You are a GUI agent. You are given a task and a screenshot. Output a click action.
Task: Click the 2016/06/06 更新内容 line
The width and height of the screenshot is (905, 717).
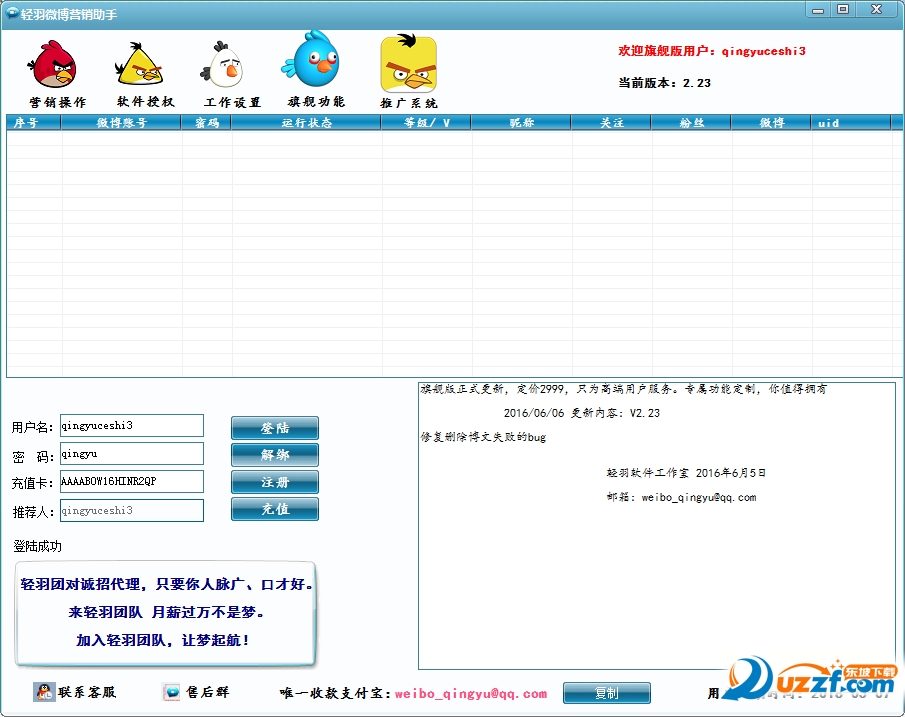pos(581,413)
